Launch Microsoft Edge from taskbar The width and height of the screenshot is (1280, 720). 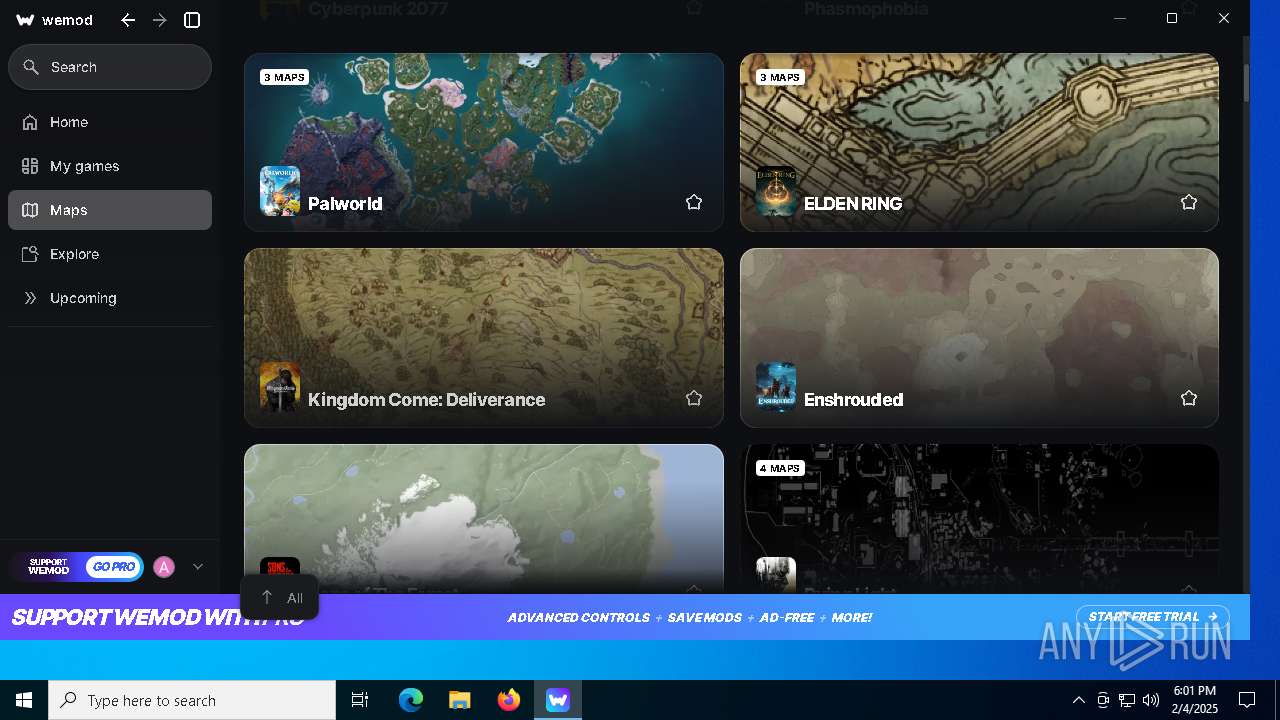[411, 700]
